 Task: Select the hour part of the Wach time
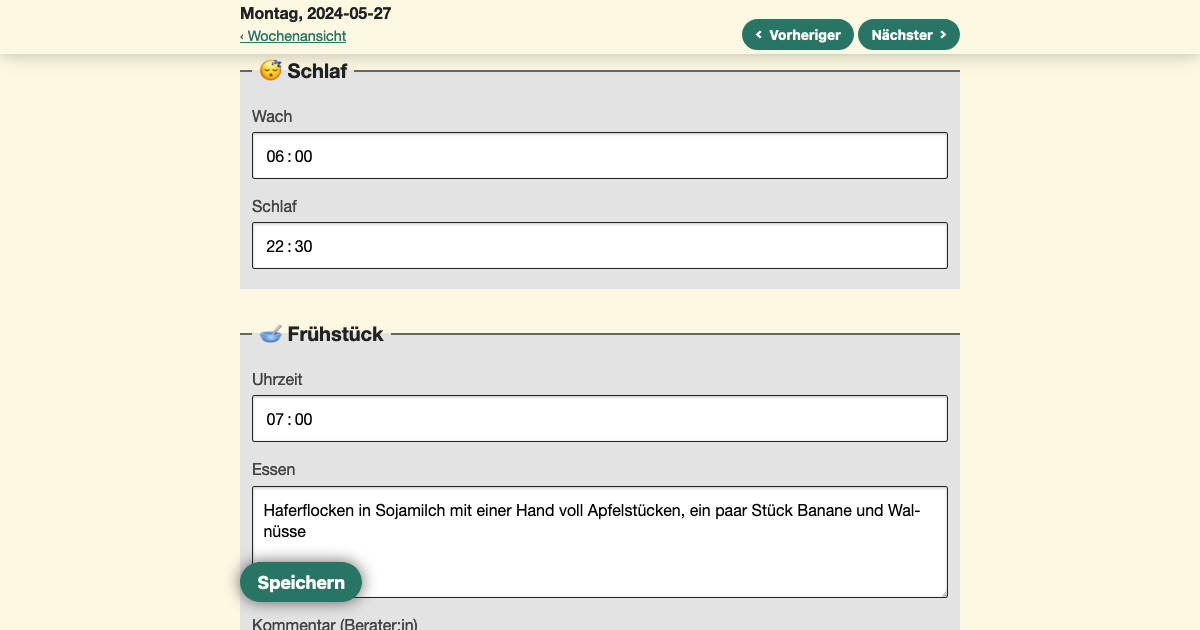[x=274, y=156]
